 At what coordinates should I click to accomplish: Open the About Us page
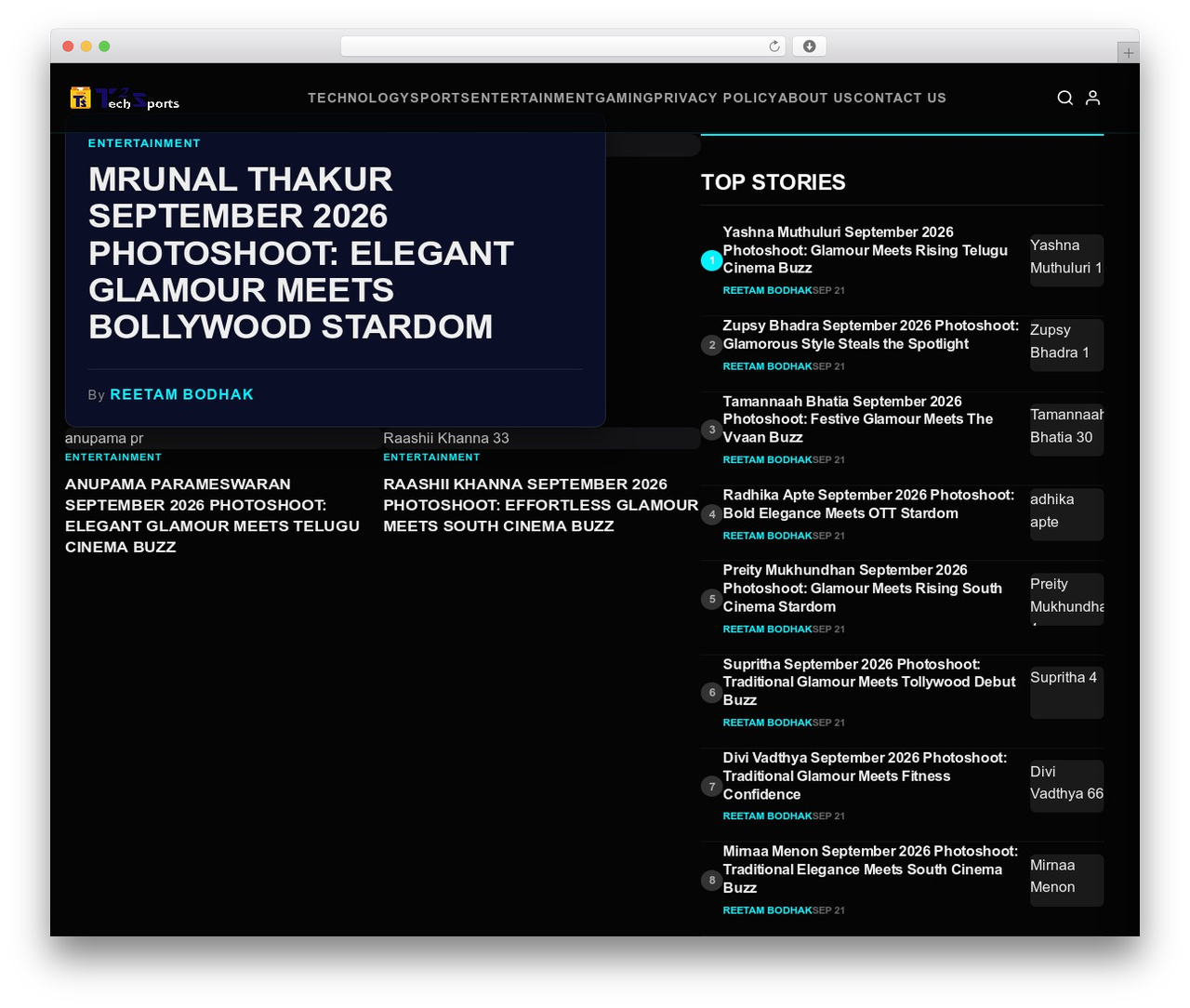tap(816, 98)
